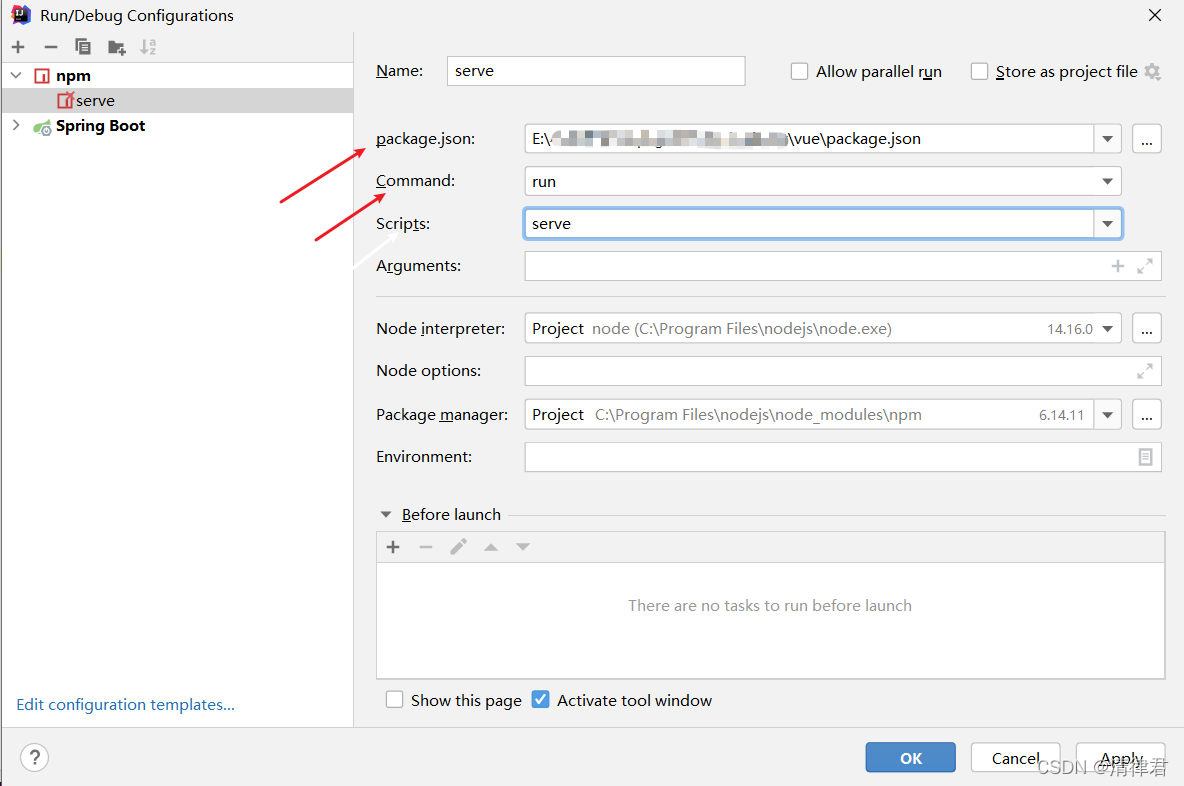Confirm with the OK button
Viewport: 1184px width, 786px height.
pos(911,757)
